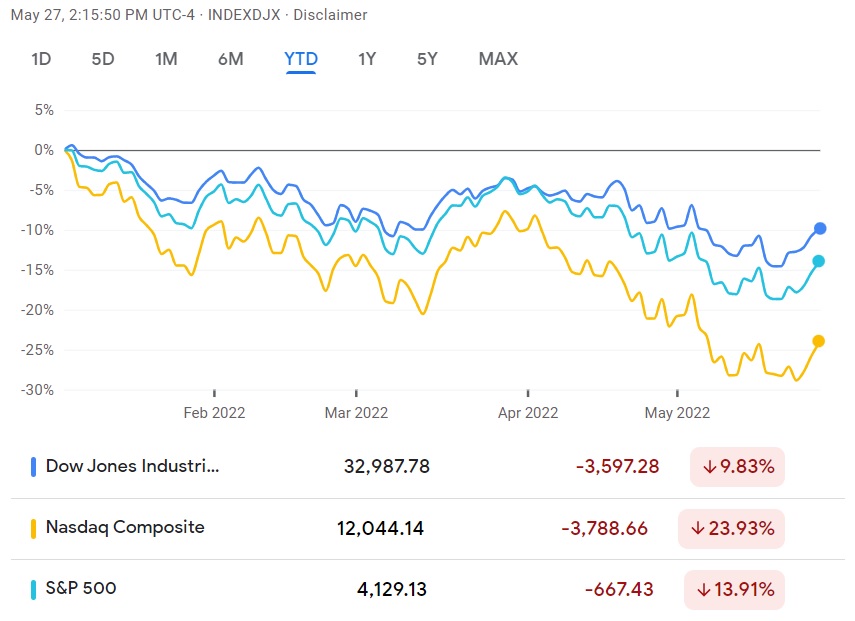
Task: Switch to the 5D time range
Action: [x=103, y=59]
